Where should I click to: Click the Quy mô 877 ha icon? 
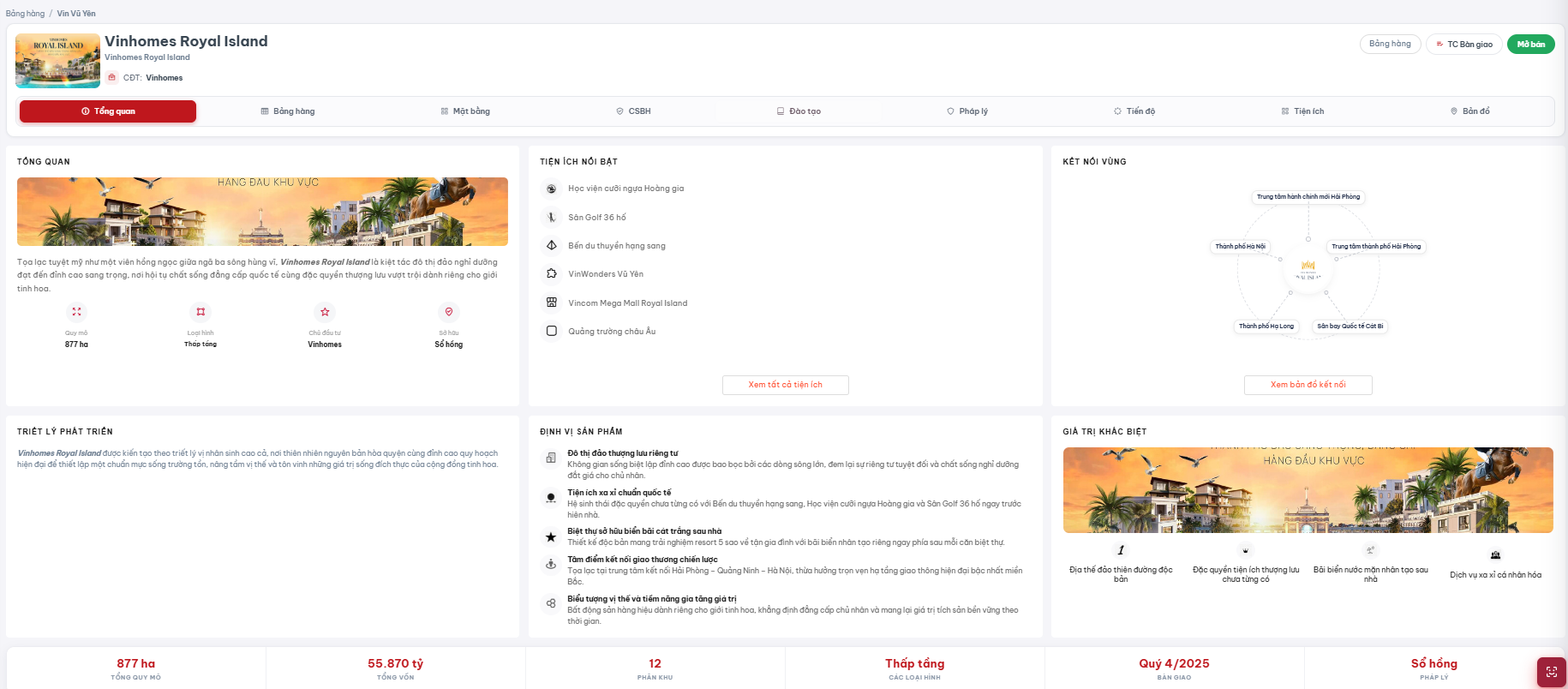point(77,312)
